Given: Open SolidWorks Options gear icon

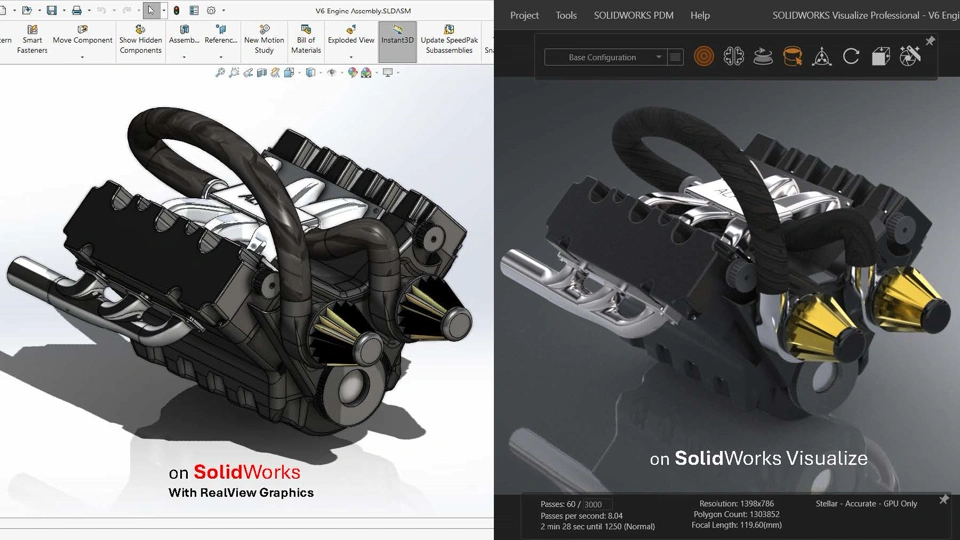Looking at the screenshot, I should click(x=211, y=10).
